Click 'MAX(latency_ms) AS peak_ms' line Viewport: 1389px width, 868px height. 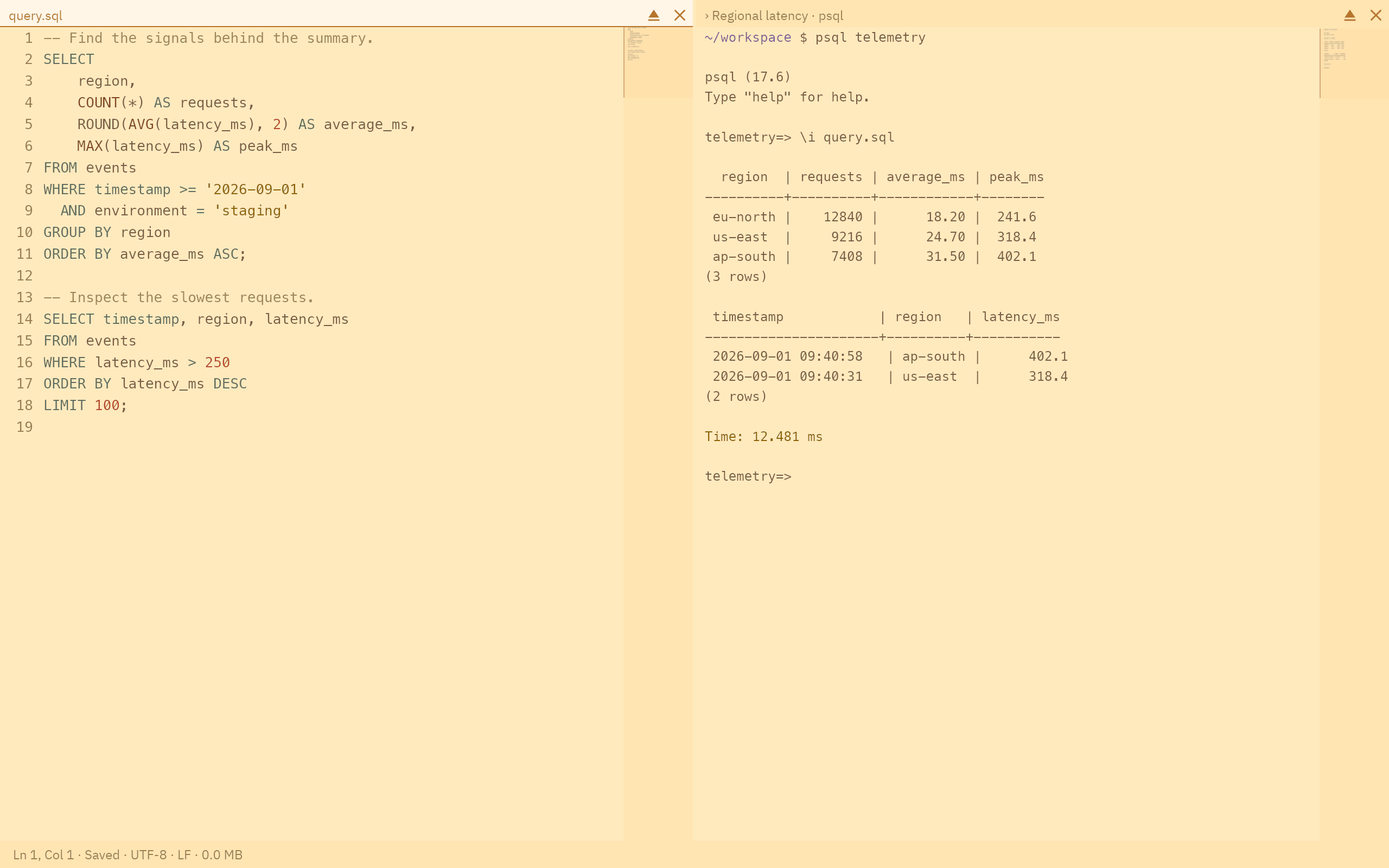tap(188, 146)
